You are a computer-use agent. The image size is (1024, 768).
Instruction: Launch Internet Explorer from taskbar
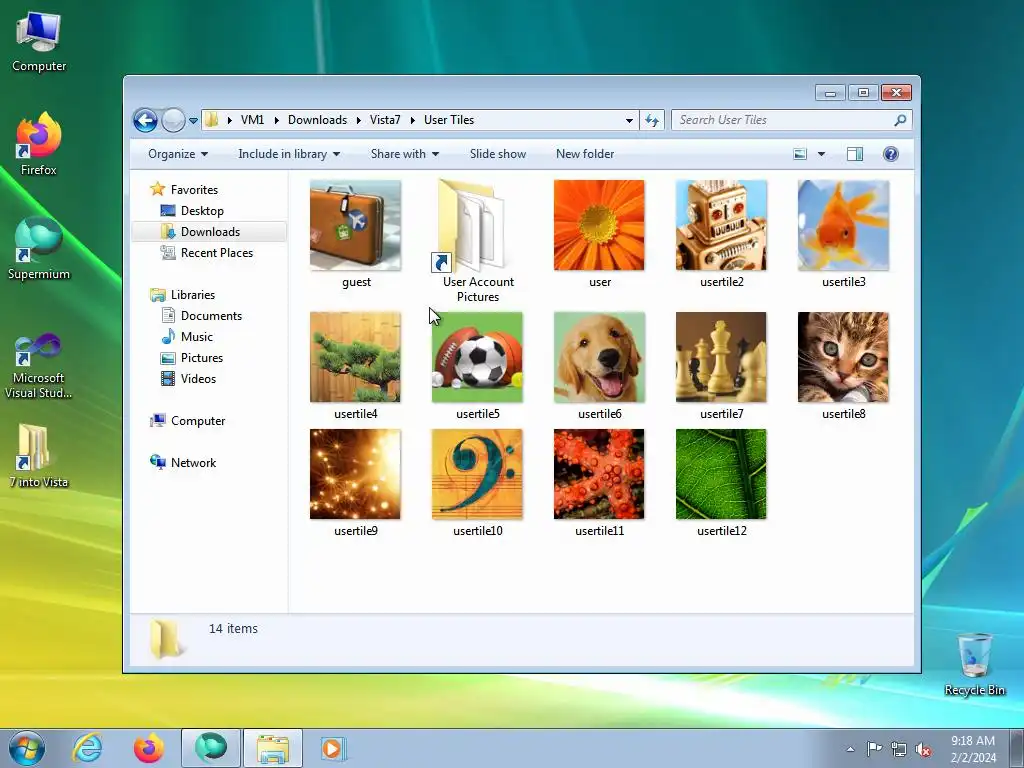88,748
